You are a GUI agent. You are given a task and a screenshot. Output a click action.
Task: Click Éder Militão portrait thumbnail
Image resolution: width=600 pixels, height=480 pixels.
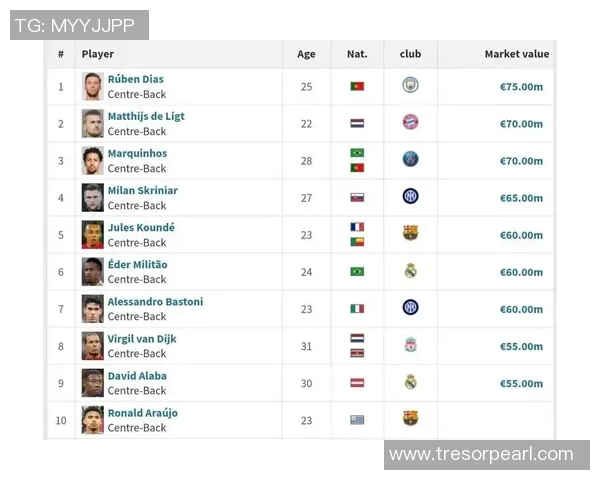coord(93,271)
